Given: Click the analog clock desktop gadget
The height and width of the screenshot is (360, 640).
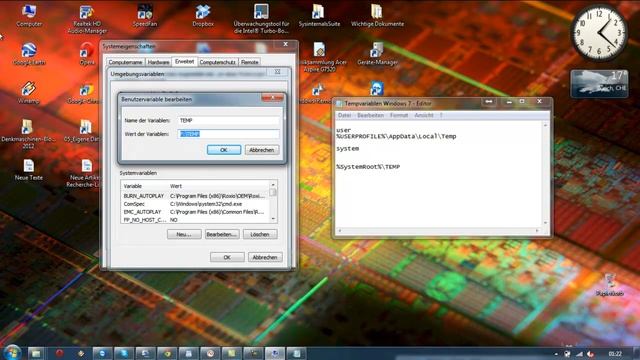Looking at the screenshot, I should coord(599,33).
